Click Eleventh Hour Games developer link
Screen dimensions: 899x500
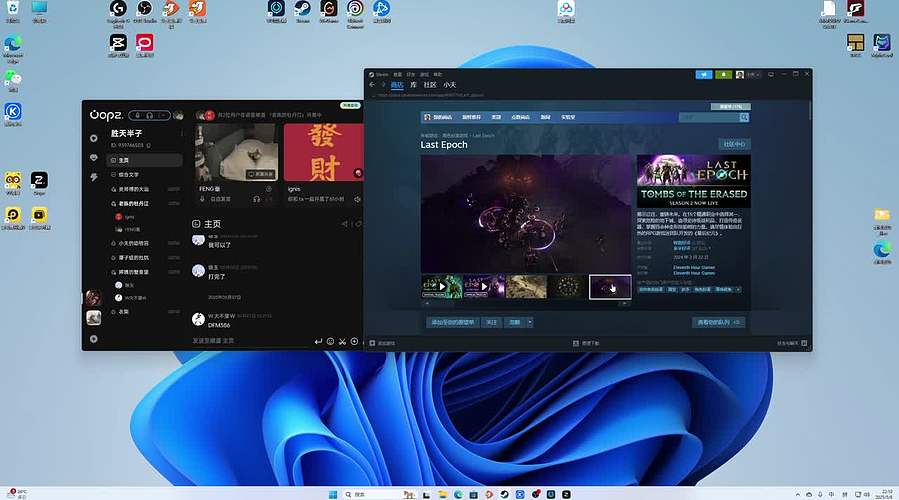(694, 267)
